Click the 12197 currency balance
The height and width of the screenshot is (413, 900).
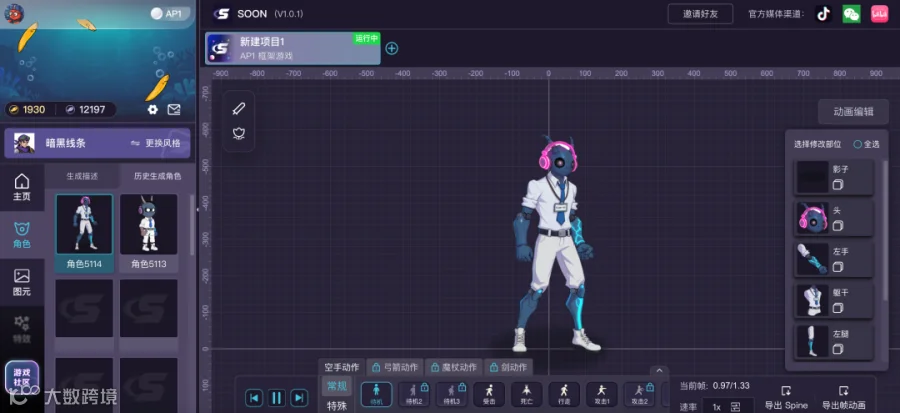[85, 110]
